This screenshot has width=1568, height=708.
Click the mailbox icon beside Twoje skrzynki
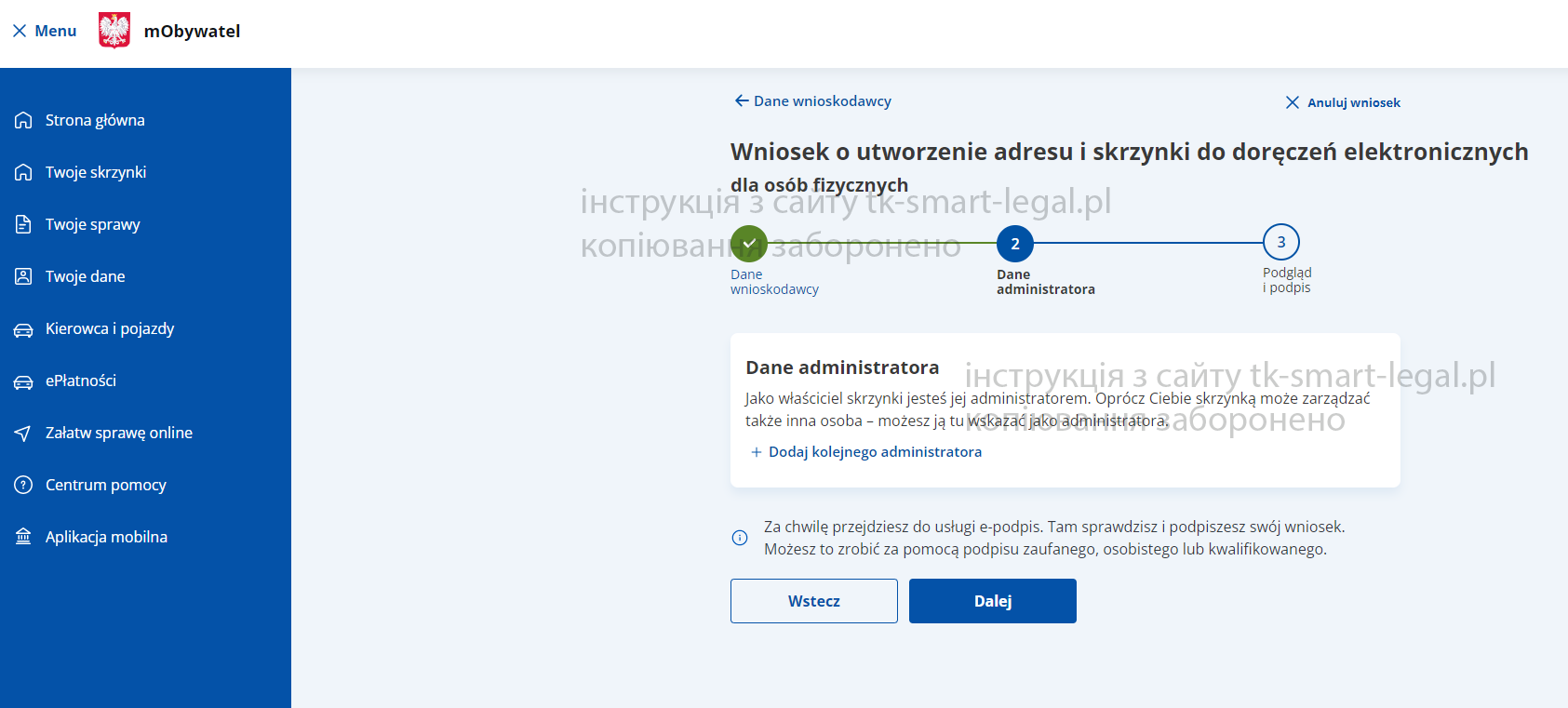click(23, 172)
